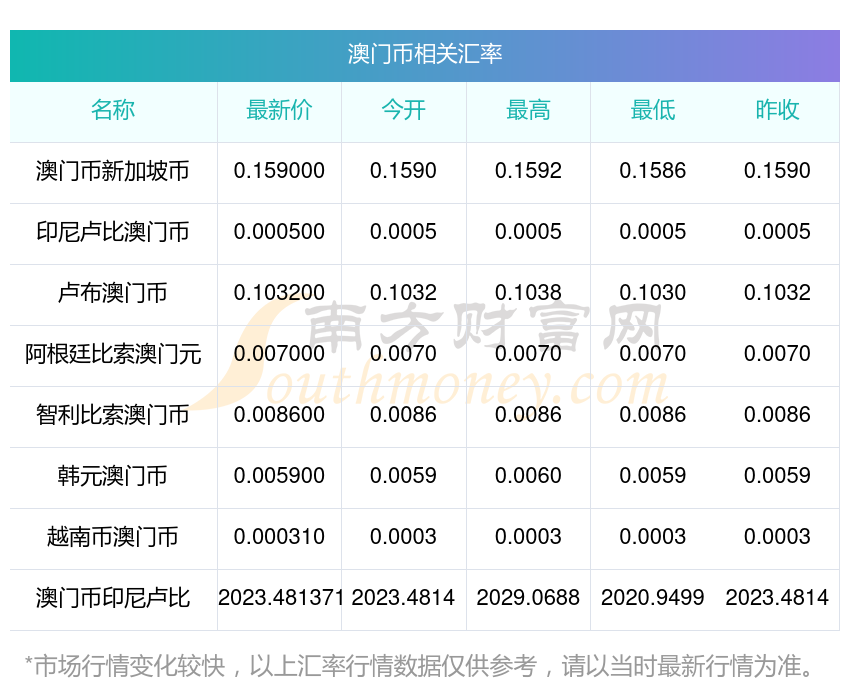Click 最高 value in 印尼卢比澳门币 row
This screenshot has height=698, width=850.
click(528, 232)
